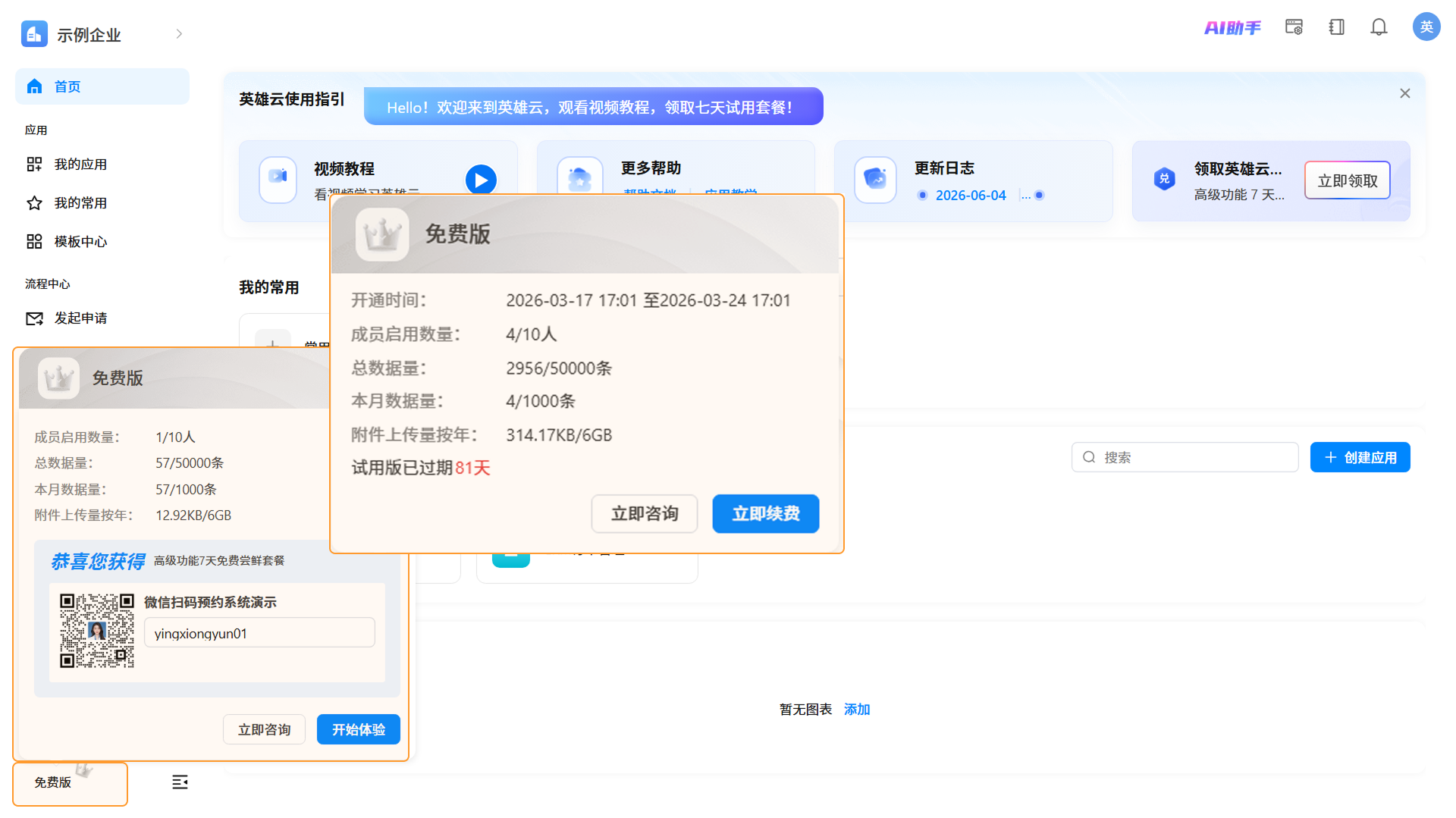Open the AI助手 assistant
Screen dimensions: 1456x818
pyautogui.click(x=1232, y=28)
